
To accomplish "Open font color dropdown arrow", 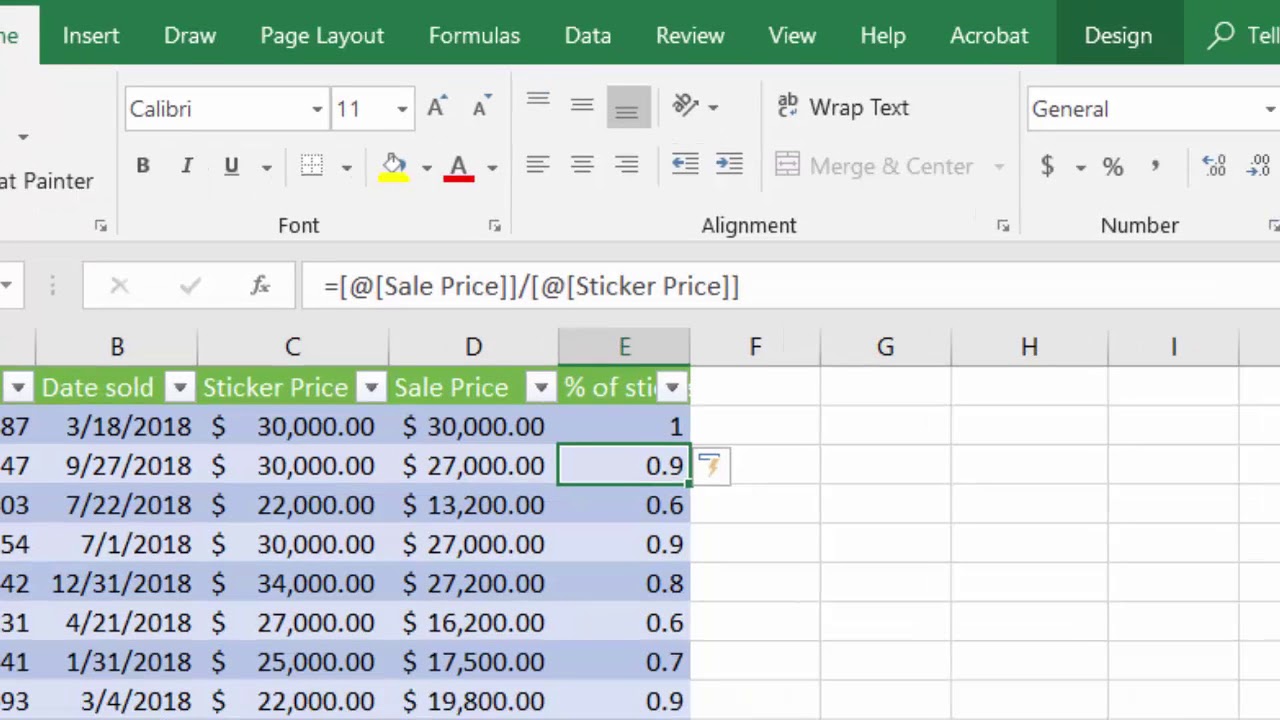I will 492,167.
